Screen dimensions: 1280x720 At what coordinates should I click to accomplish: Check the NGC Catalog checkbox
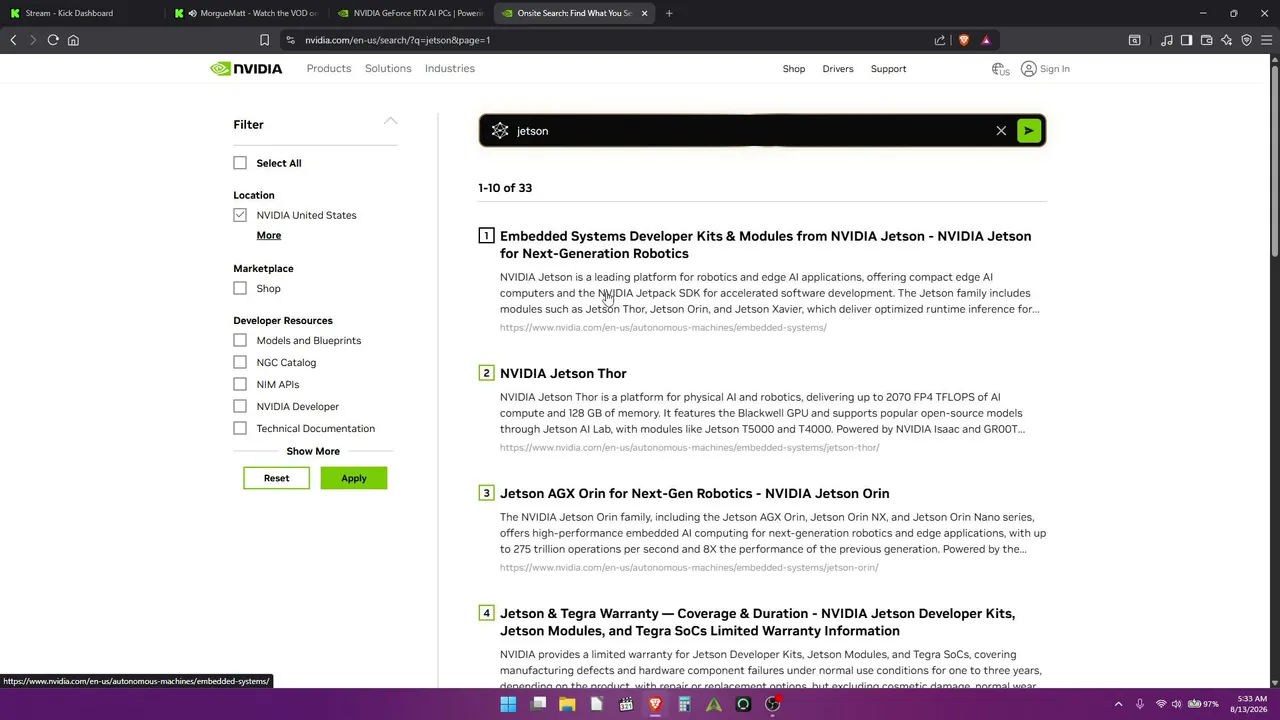click(x=240, y=362)
